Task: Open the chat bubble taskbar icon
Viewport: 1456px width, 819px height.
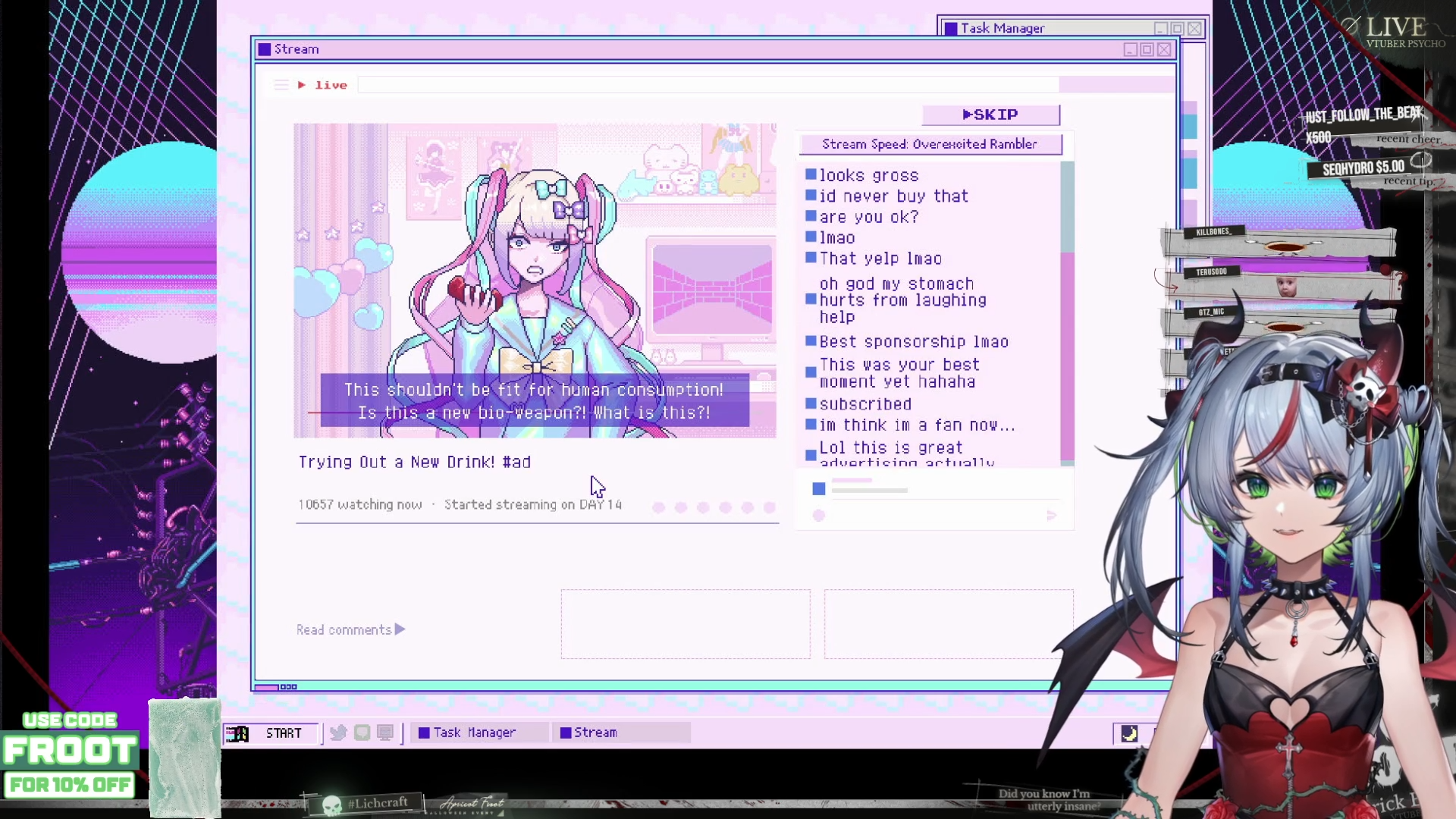Action: pos(362,733)
